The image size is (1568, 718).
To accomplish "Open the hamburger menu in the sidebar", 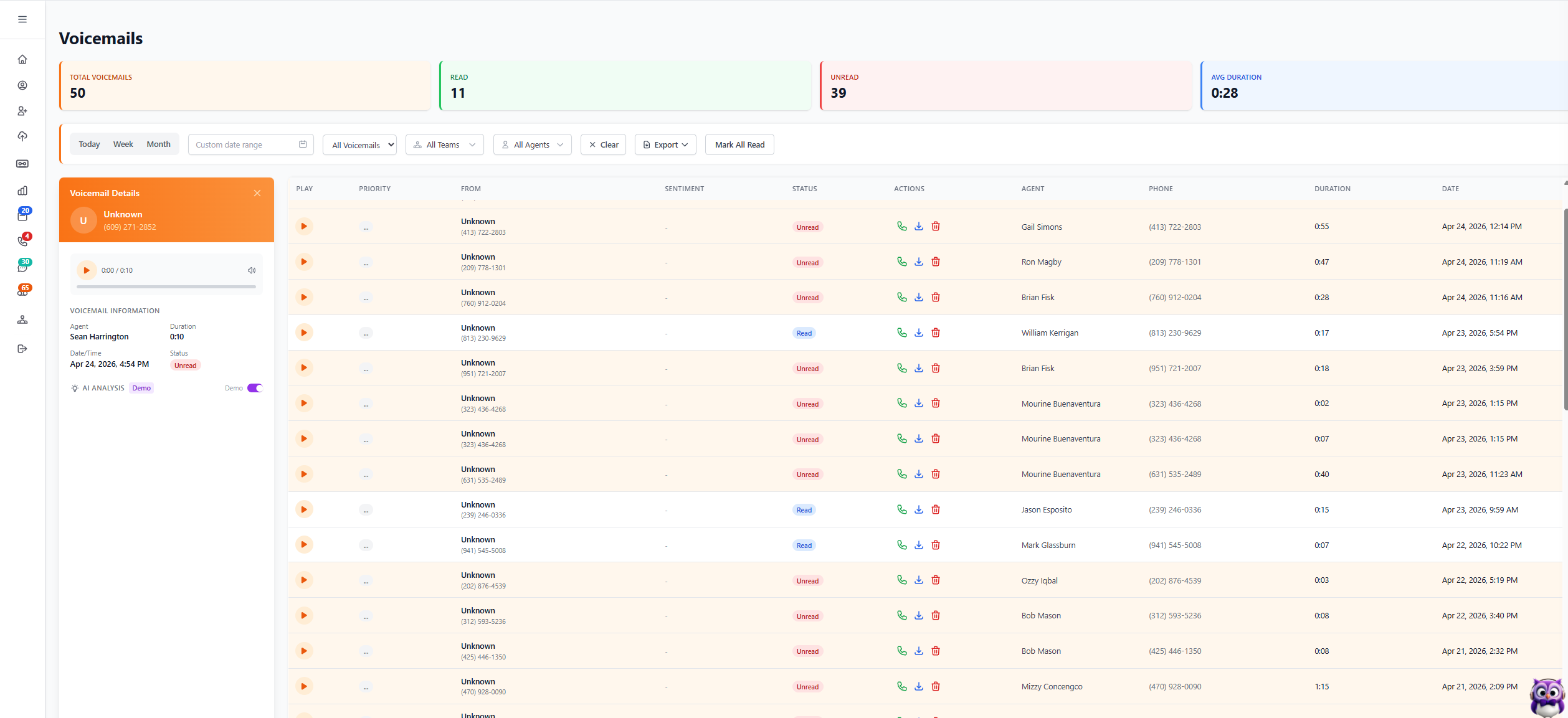I will click(x=22, y=19).
